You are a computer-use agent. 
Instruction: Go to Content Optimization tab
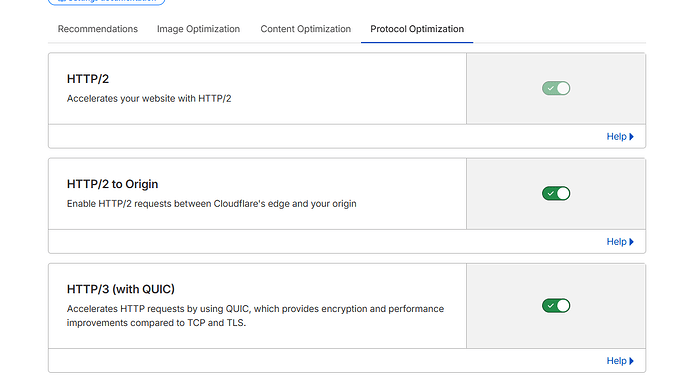pyautogui.click(x=305, y=29)
